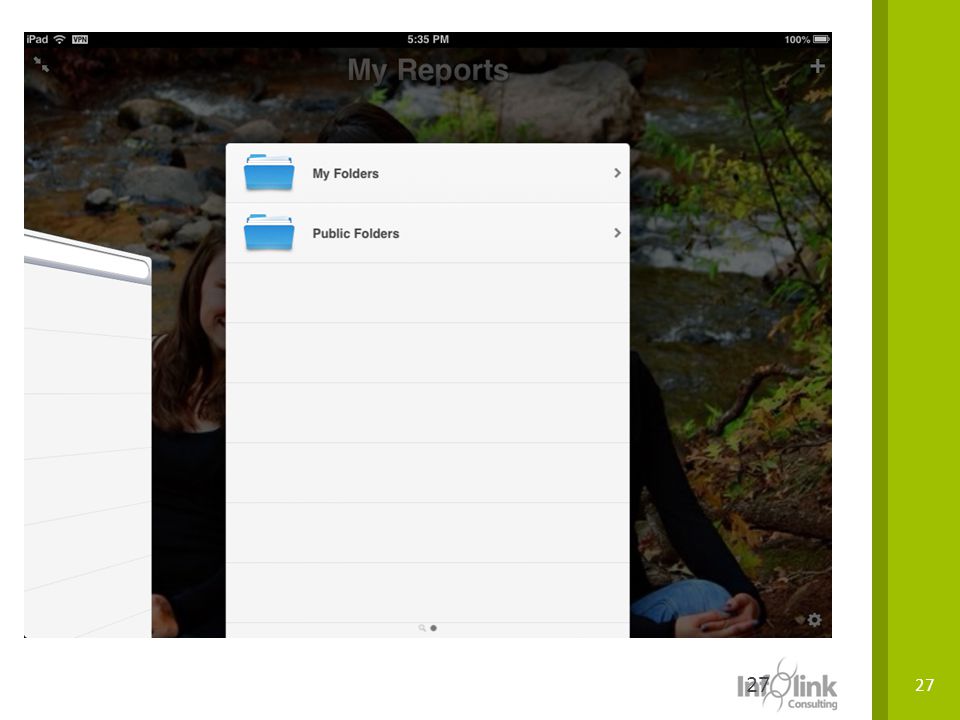Tap the plus icon to add a report

tap(817, 66)
